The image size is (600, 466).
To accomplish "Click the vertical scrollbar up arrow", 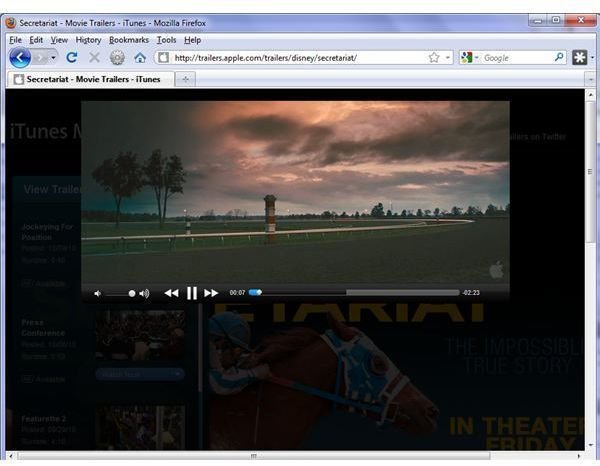I will (x=590, y=94).
